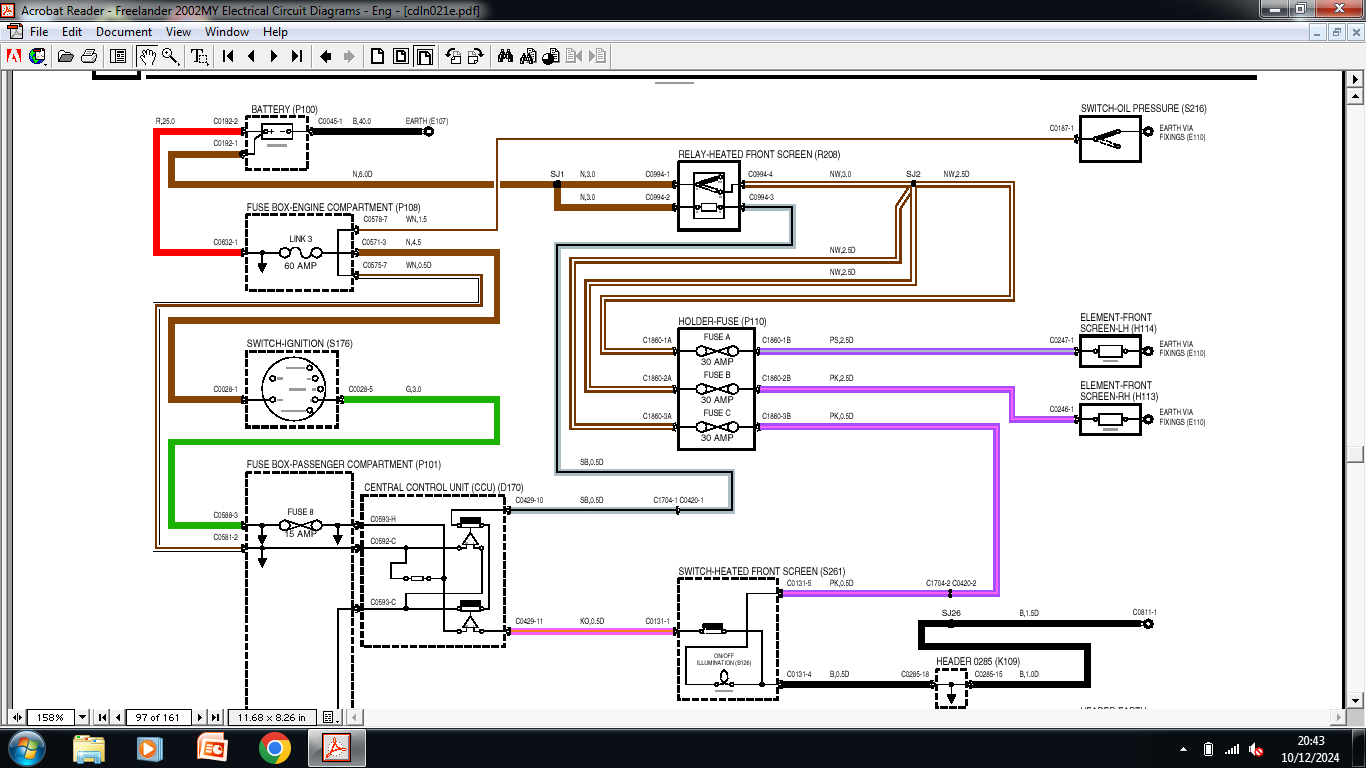Toggle the navigation pane icon
The height and width of the screenshot is (768, 1366).
(118, 56)
